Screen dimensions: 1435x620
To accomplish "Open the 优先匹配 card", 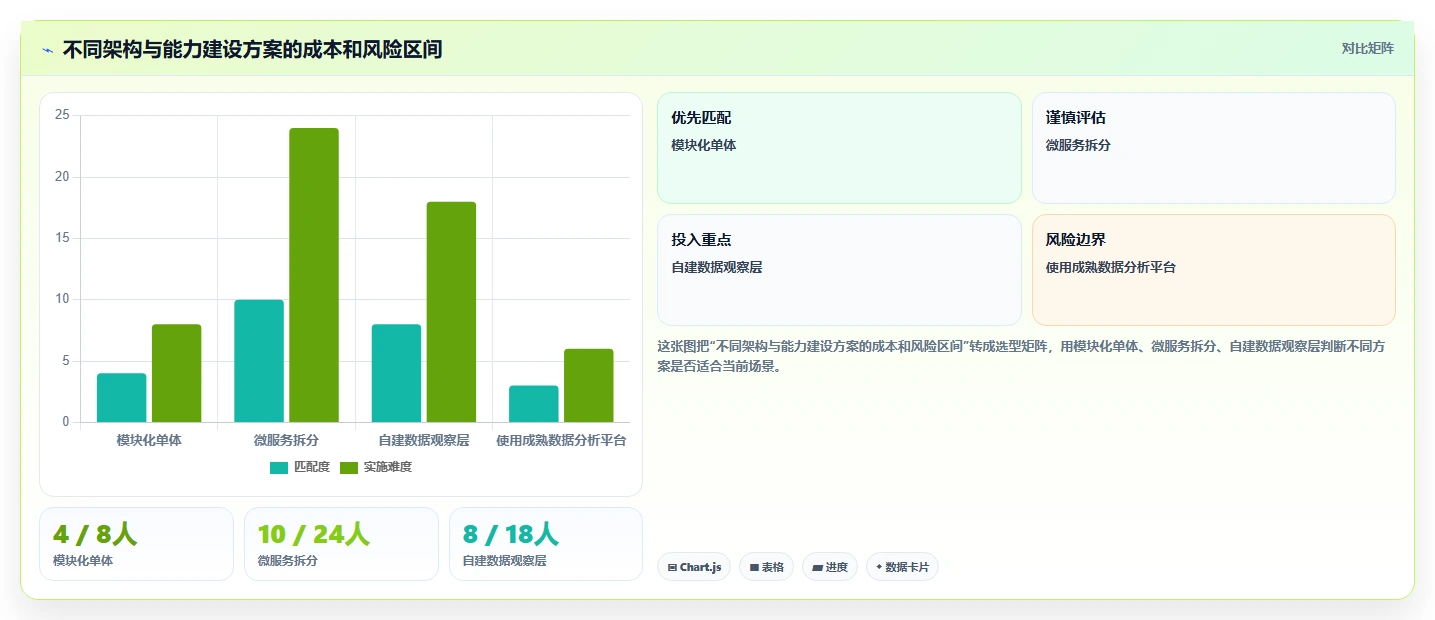I will click(839, 148).
